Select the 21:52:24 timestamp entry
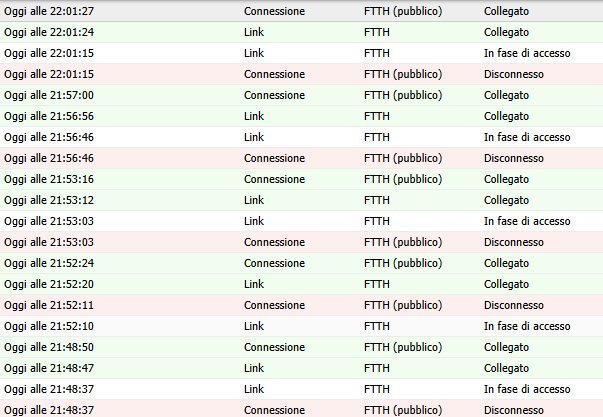 point(49,262)
